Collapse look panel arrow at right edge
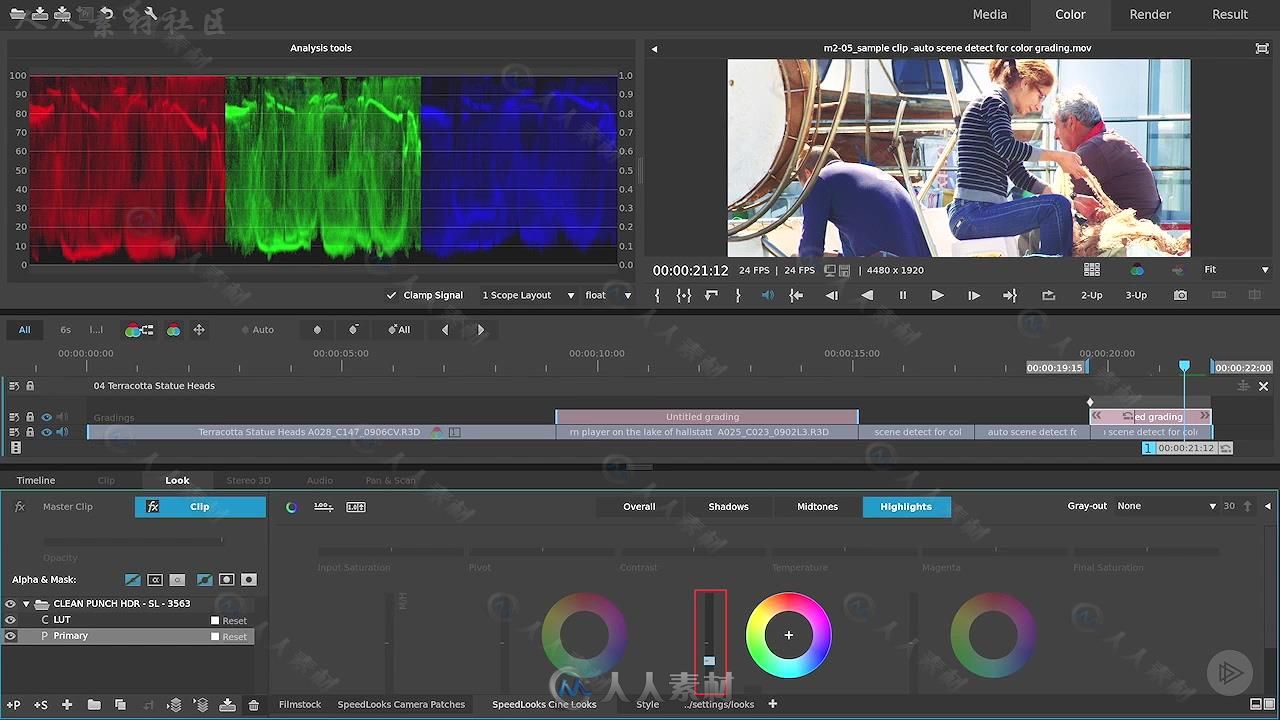 [x=1268, y=506]
